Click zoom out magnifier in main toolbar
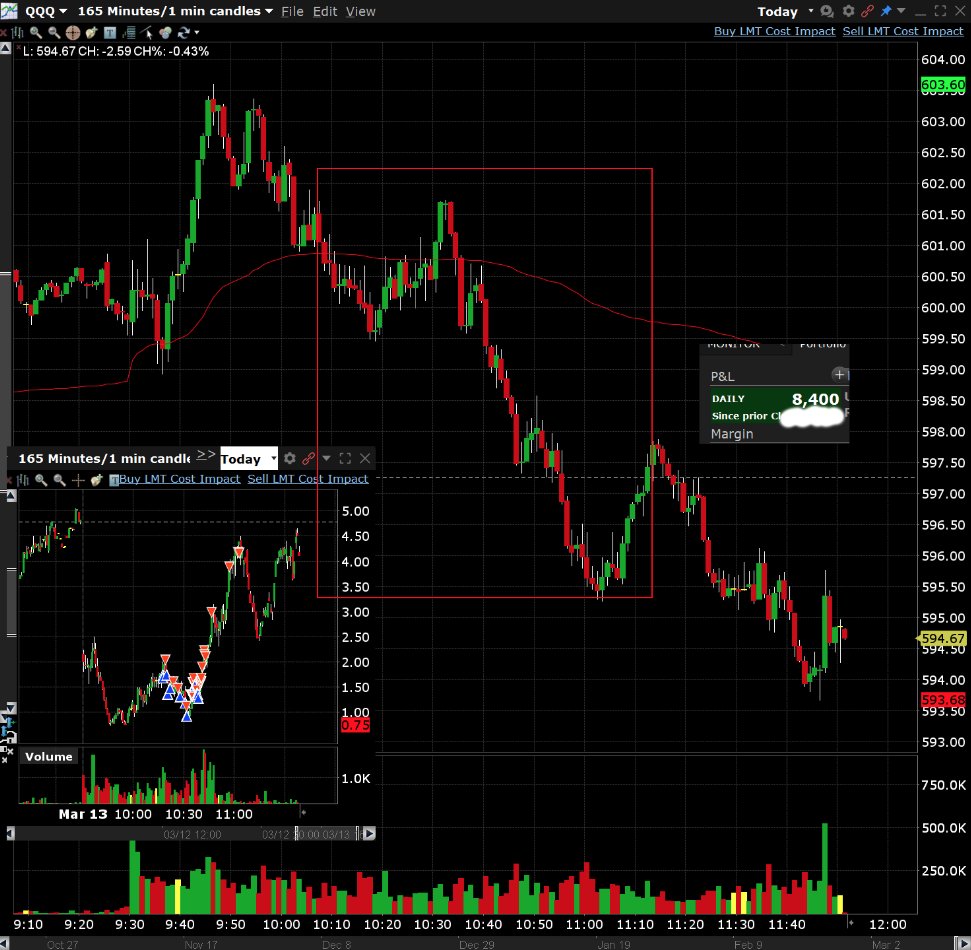Screen dimensions: 971x950 pos(54,32)
